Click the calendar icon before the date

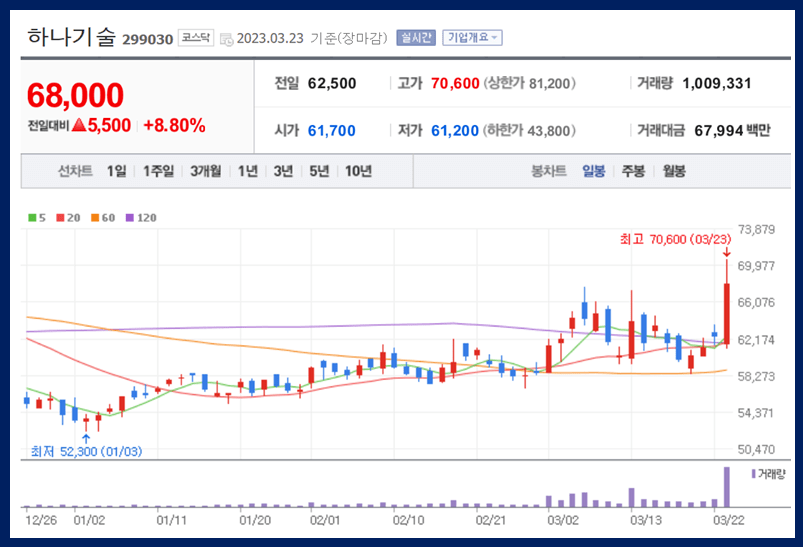tap(226, 39)
